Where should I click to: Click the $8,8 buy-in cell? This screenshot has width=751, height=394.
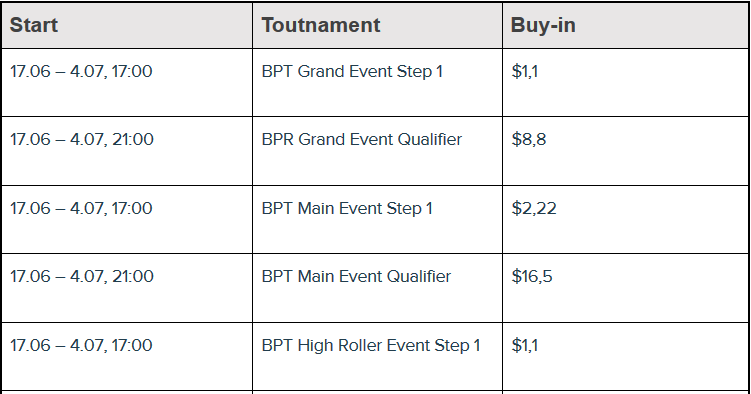click(x=626, y=151)
